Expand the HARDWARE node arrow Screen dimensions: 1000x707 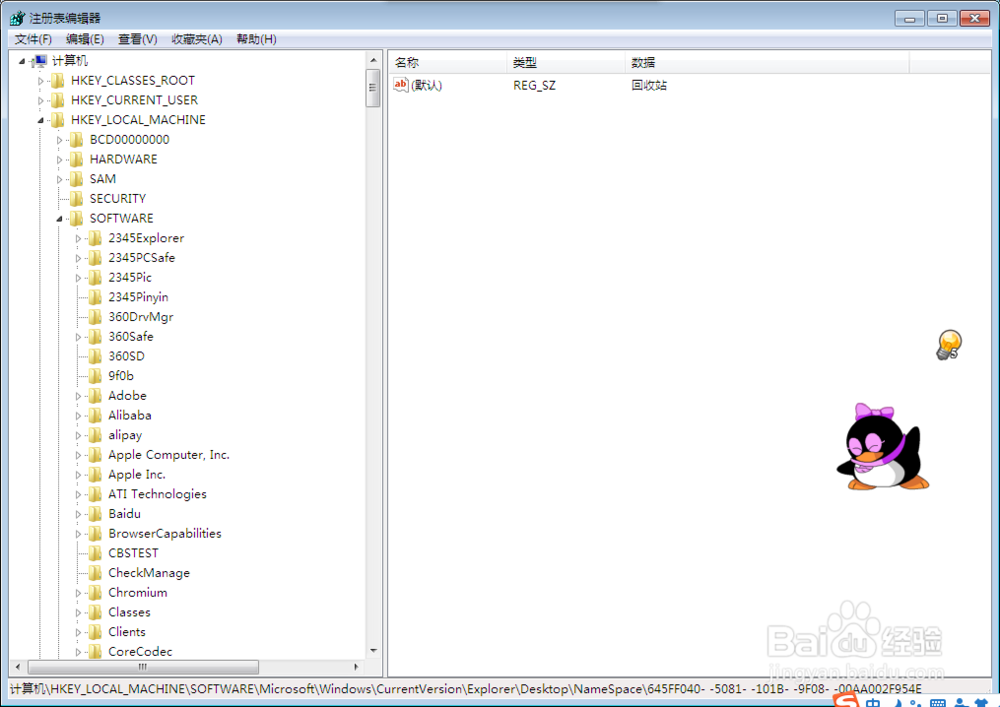click(59, 160)
